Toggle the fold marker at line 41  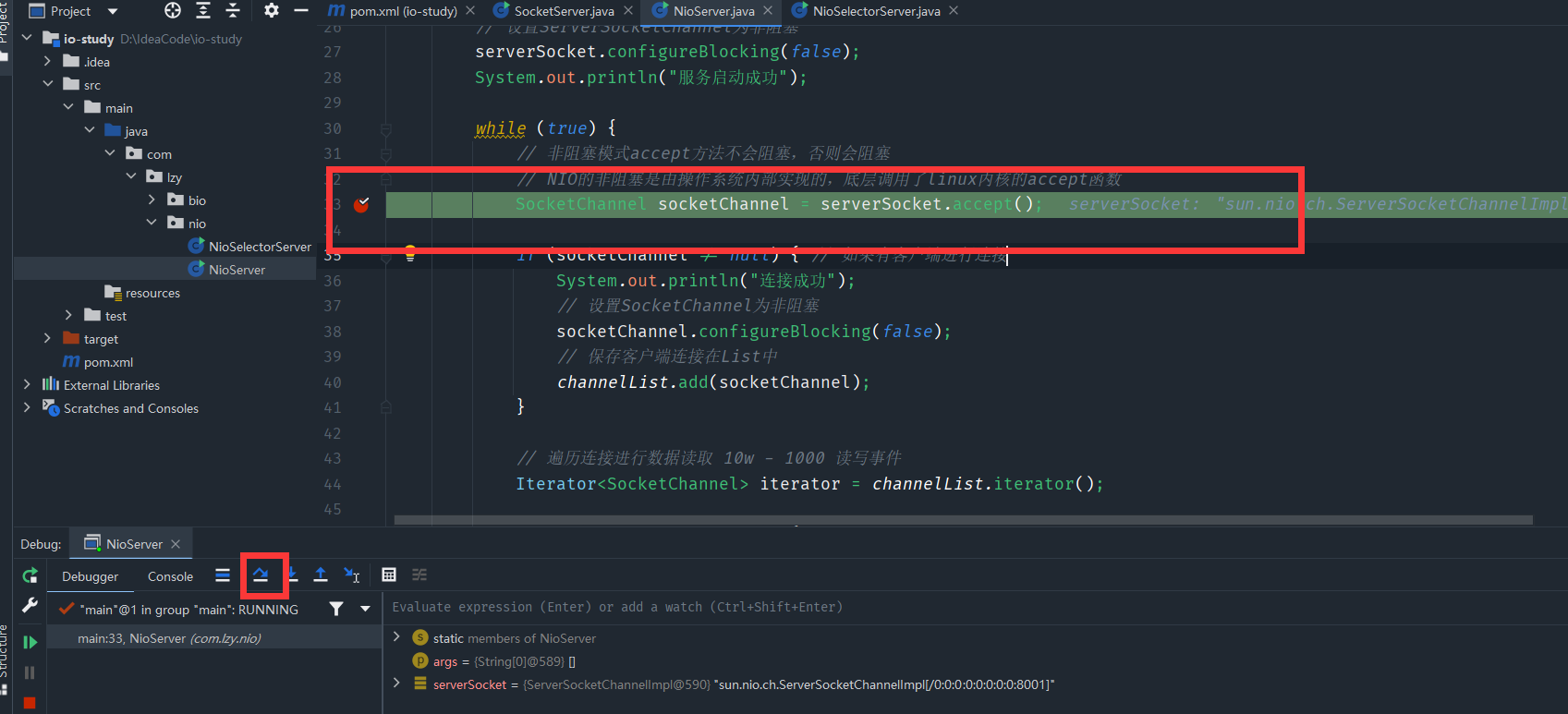pos(386,407)
